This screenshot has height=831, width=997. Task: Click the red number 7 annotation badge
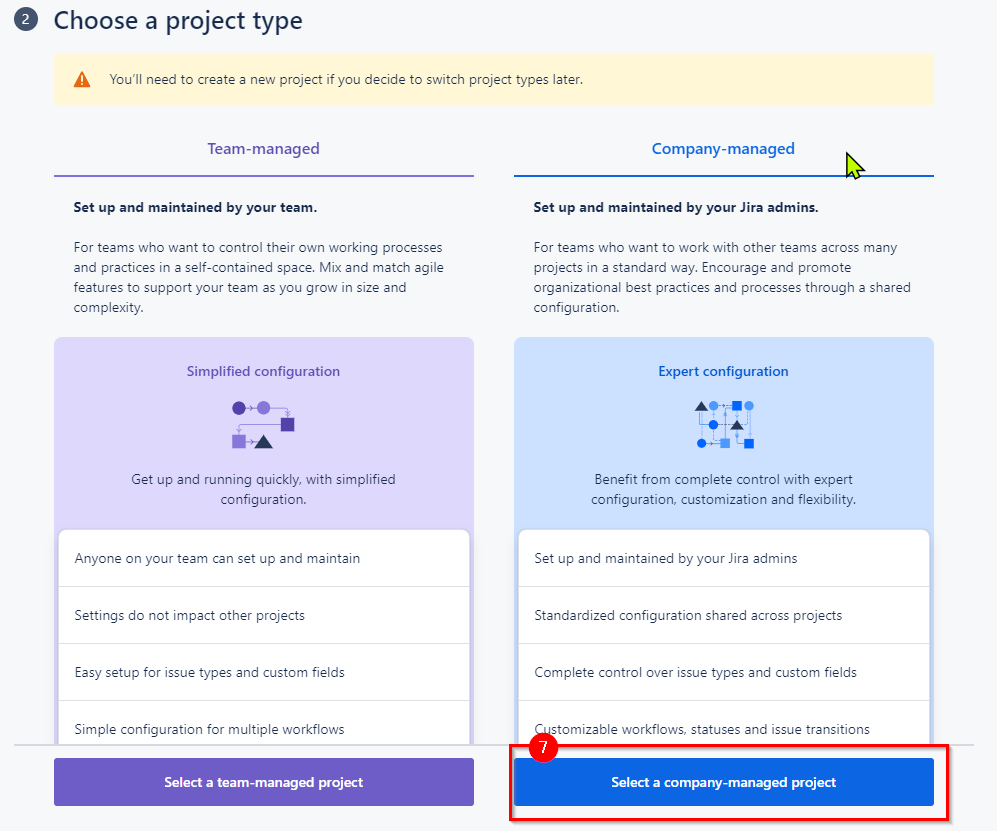(x=543, y=747)
